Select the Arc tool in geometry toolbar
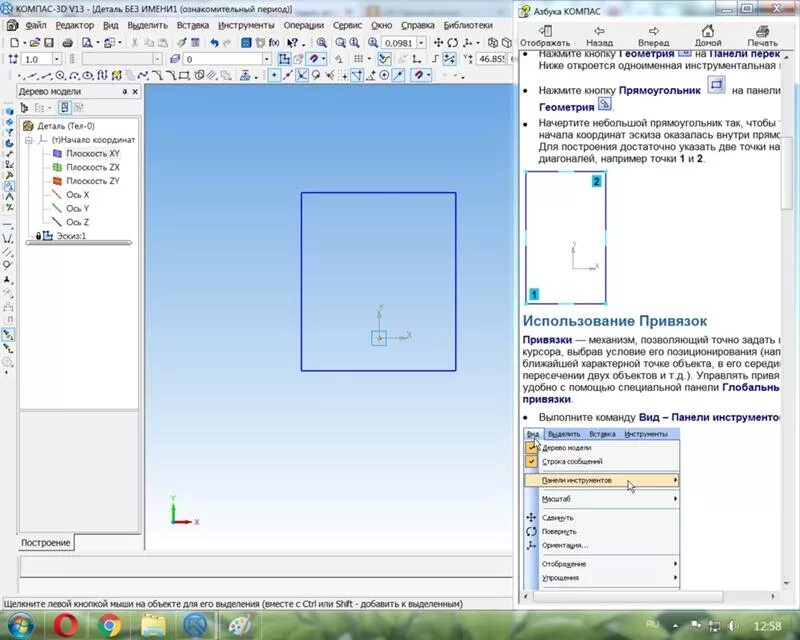This screenshot has width=800, height=640. pyautogui.click(x=74, y=76)
